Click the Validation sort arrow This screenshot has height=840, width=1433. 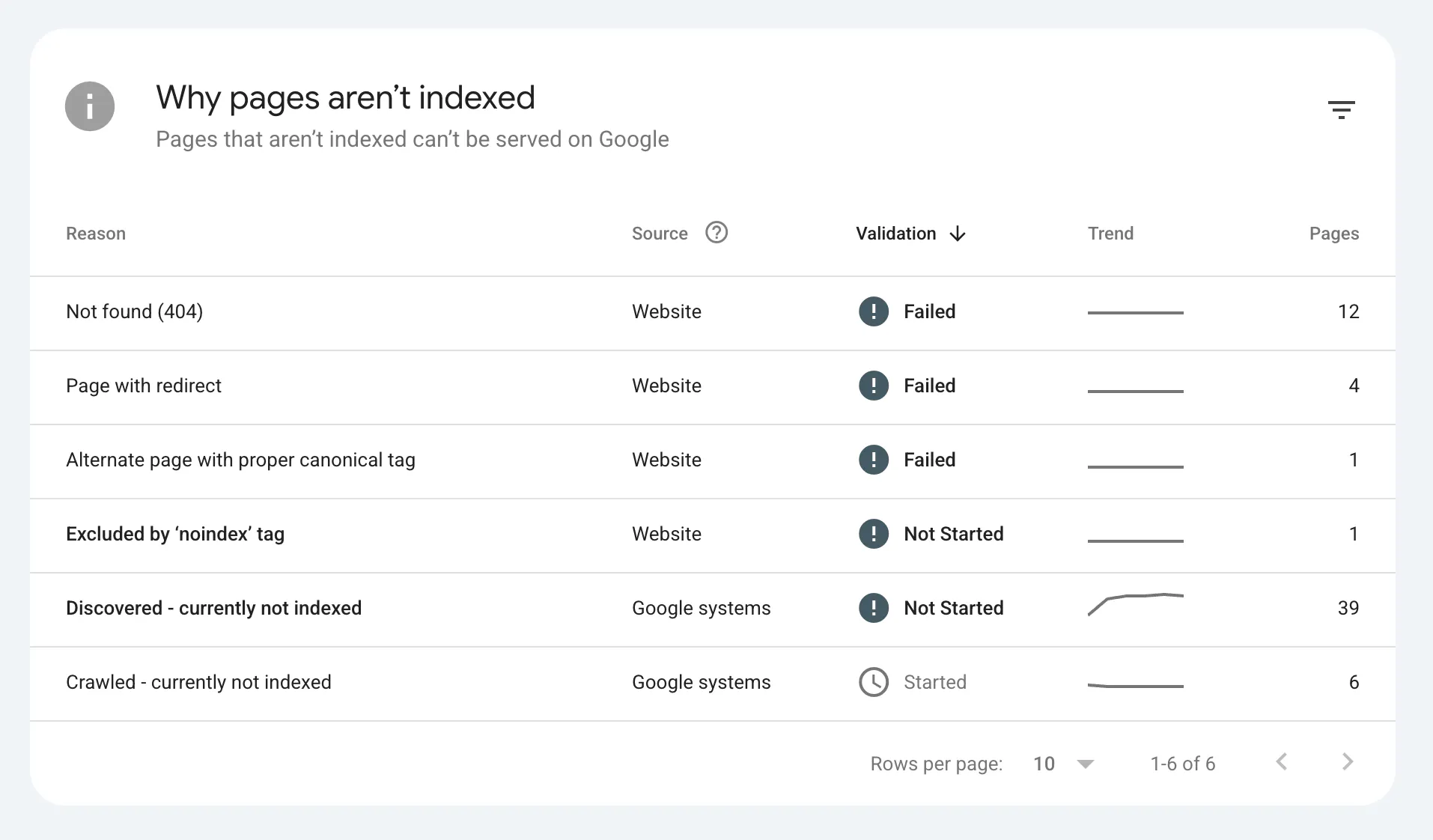(x=957, y=234)
